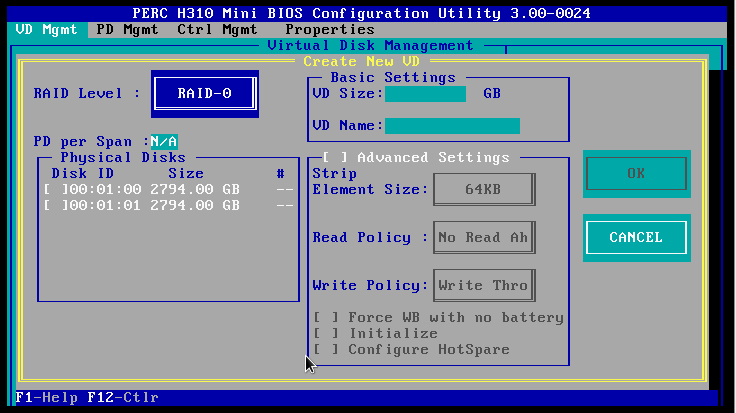Click the CANCEL button
The width and height of the screenshot is (736, 413).
point(636,237)
